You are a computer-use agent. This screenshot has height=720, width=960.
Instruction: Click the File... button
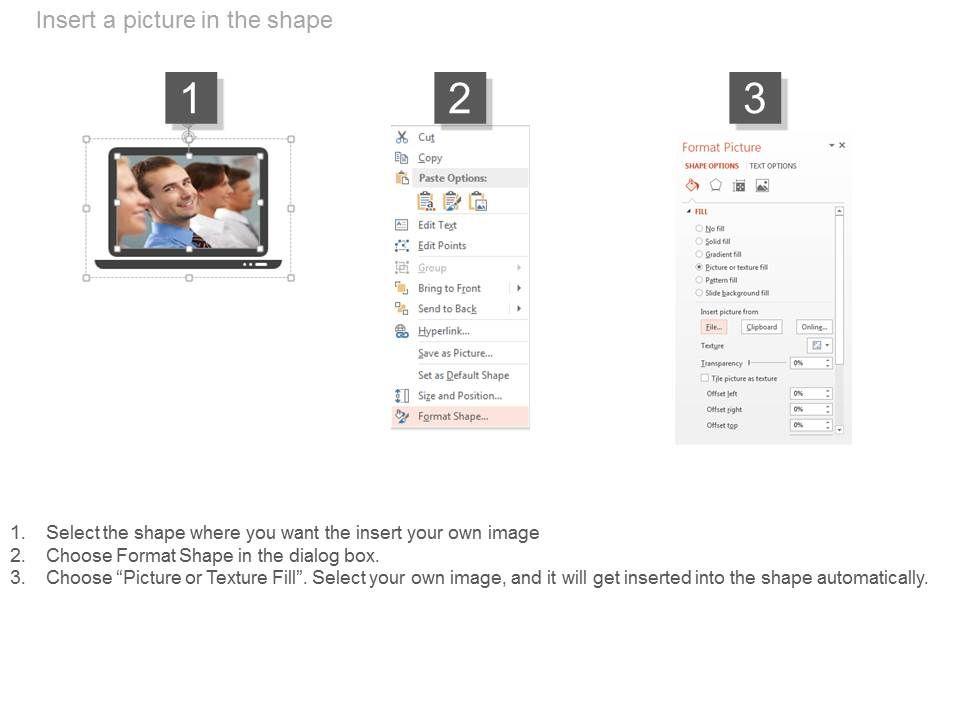pyautogui.click(x=714, y=327)
